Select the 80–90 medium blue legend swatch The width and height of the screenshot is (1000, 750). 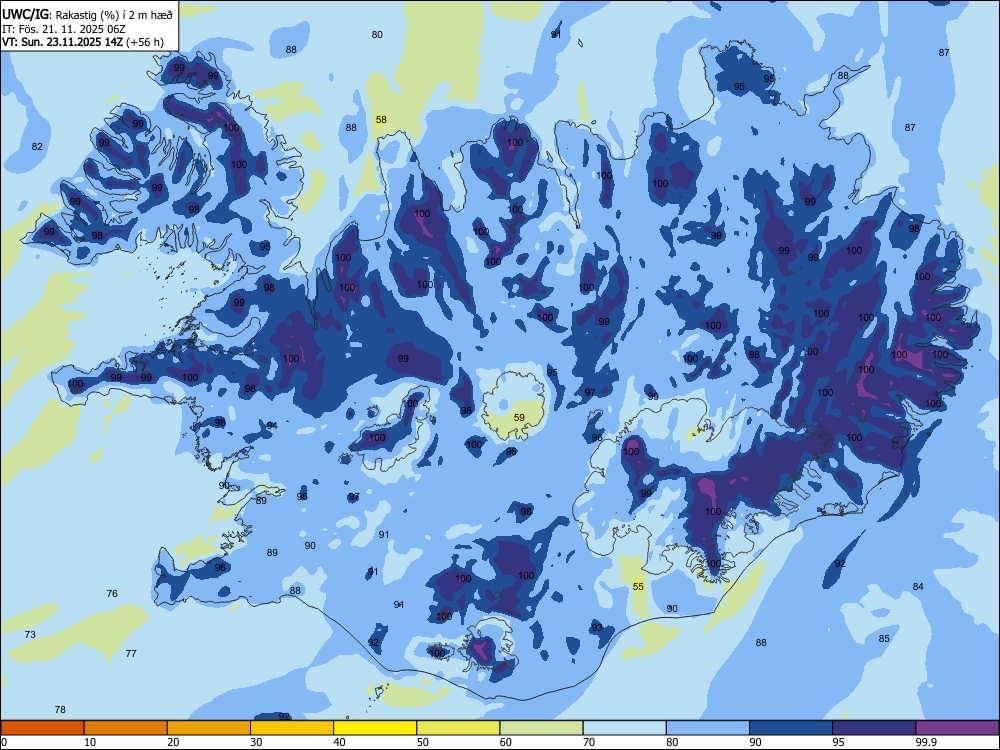[708, 728]
